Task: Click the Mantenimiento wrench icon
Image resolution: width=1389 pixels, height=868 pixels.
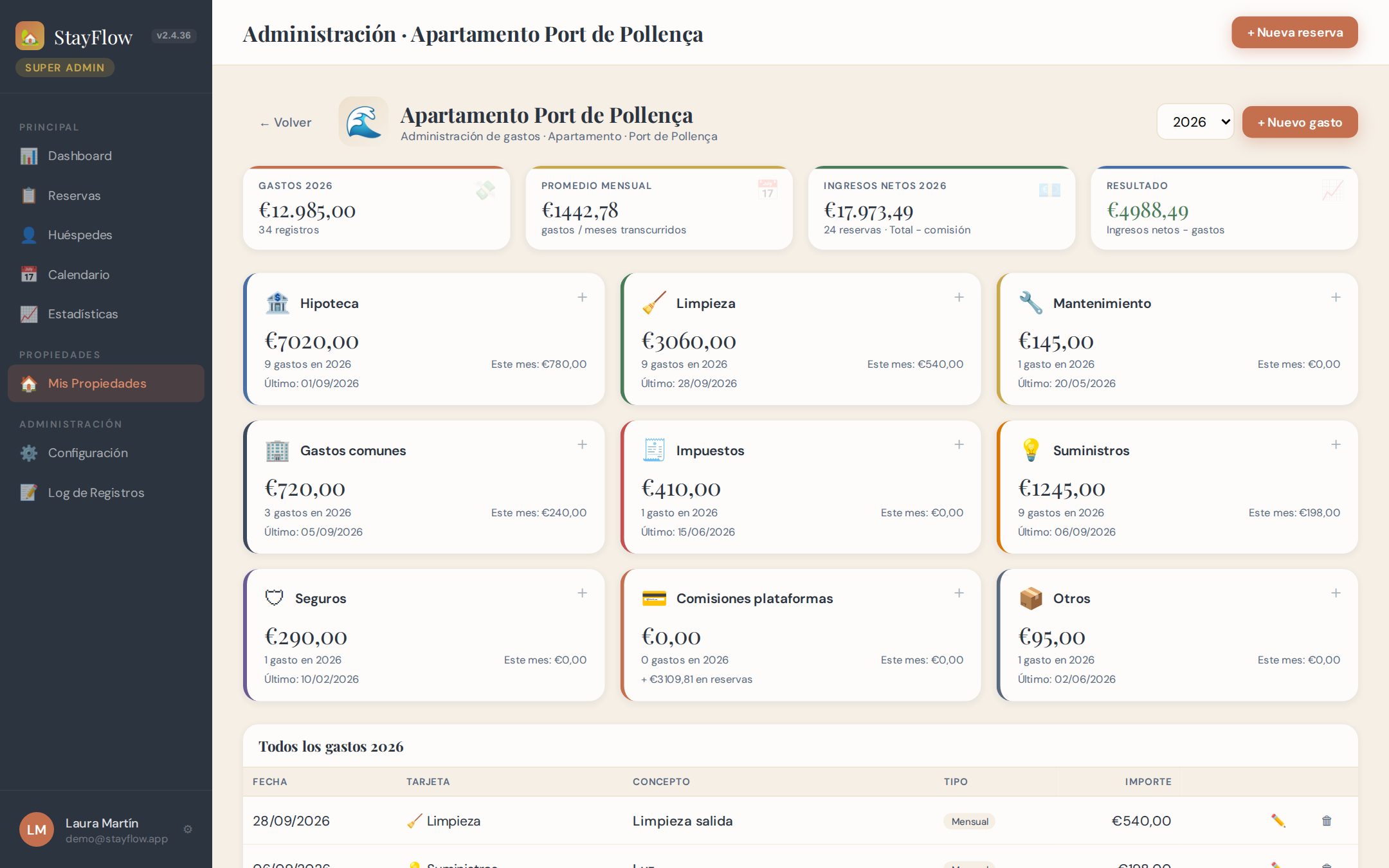Action: click(x=1031, y=303)
